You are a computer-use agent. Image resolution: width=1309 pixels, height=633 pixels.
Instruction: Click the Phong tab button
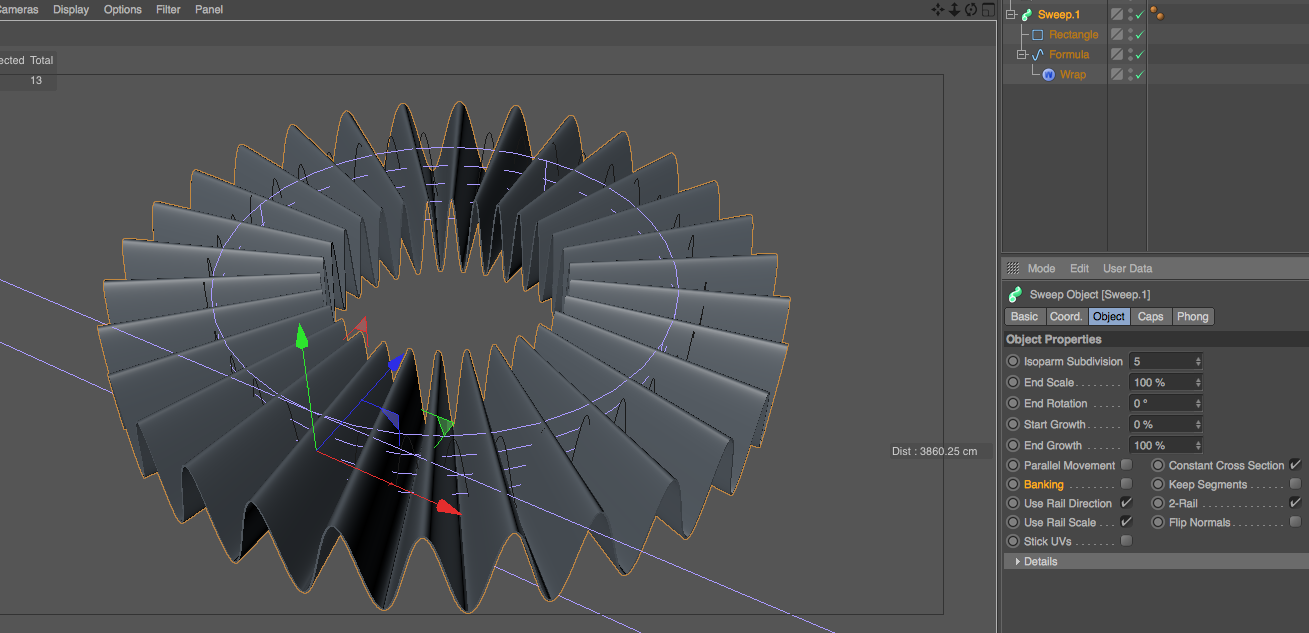(1193, 316)
